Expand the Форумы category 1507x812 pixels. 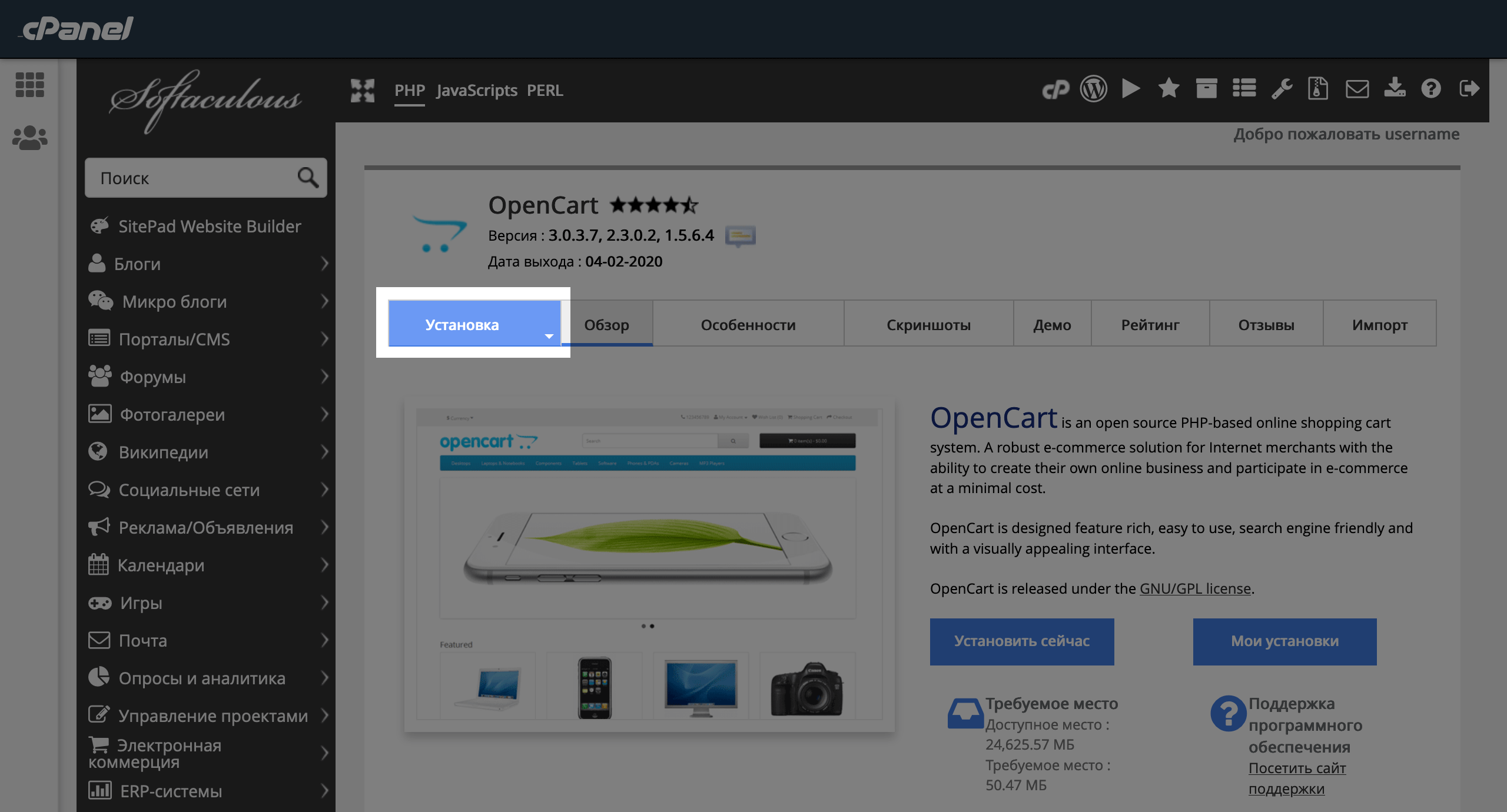click(206, 377)
